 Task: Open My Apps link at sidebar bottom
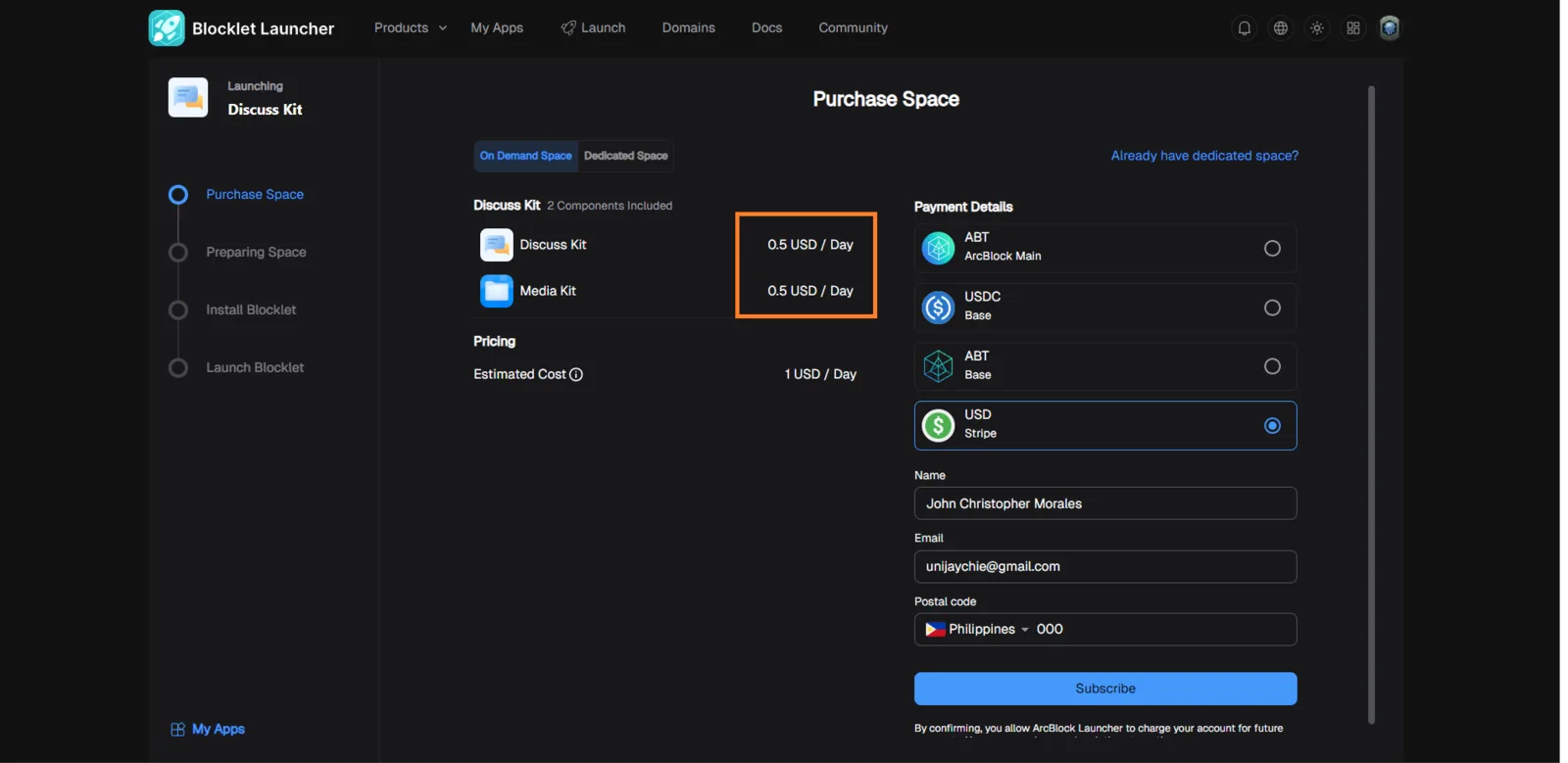coord(207,730)
